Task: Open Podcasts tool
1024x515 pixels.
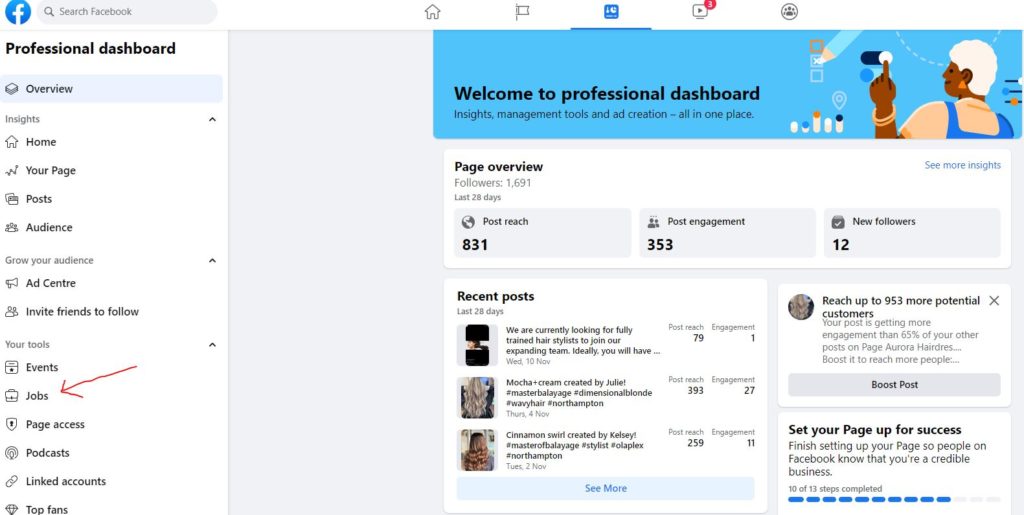Action: pyautogui.click(x=112, y=452)
